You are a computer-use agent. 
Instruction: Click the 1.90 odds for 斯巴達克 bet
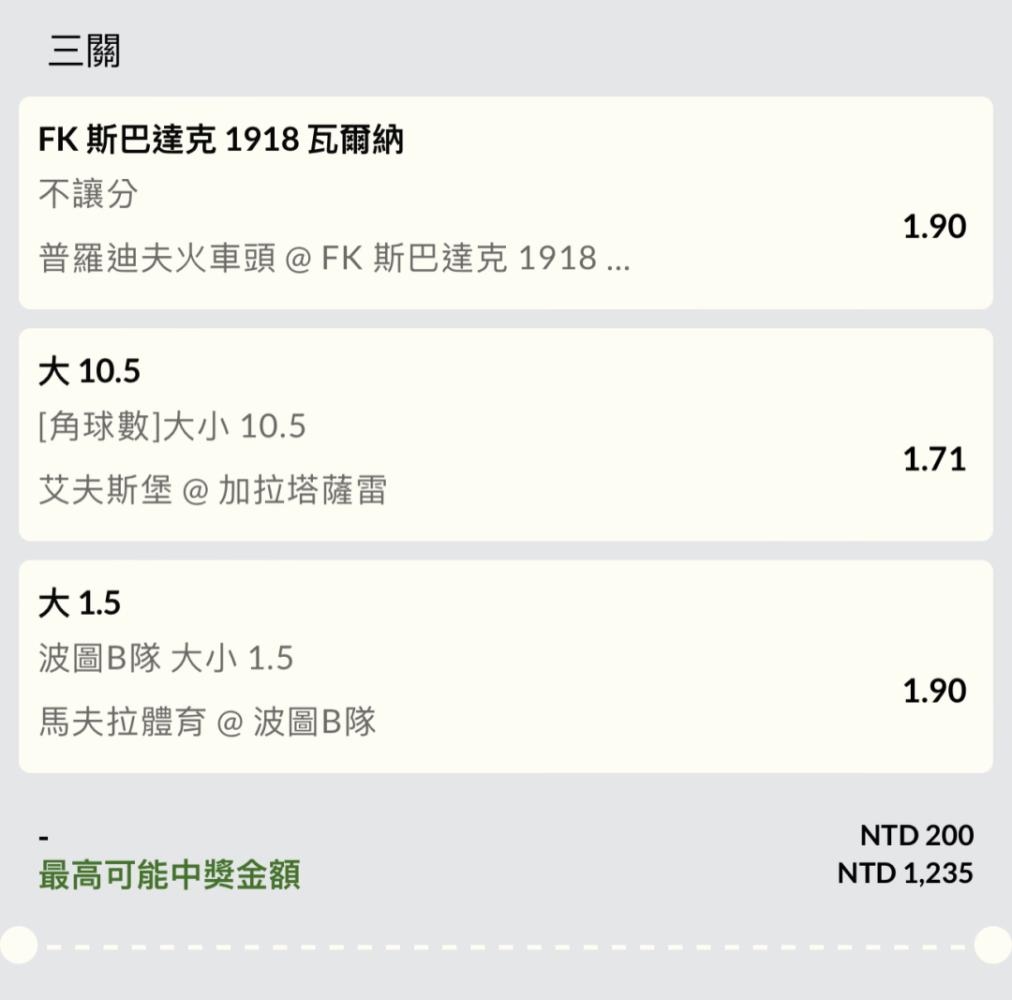coord(934,227)
